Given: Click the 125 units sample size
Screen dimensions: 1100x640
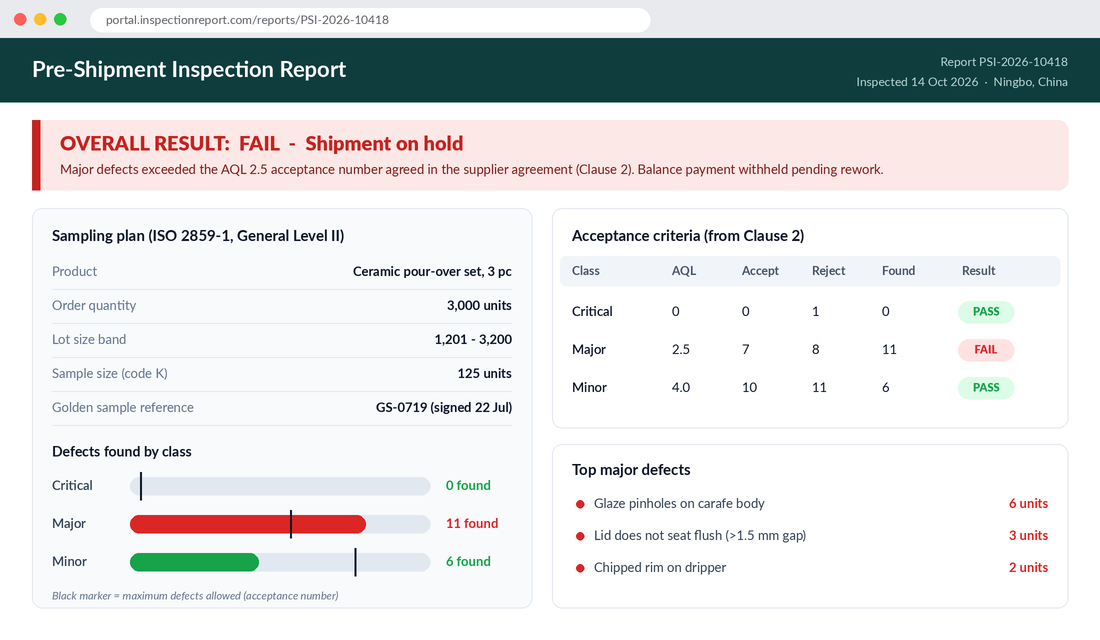Looking at the screenshot, I should 484,373.
